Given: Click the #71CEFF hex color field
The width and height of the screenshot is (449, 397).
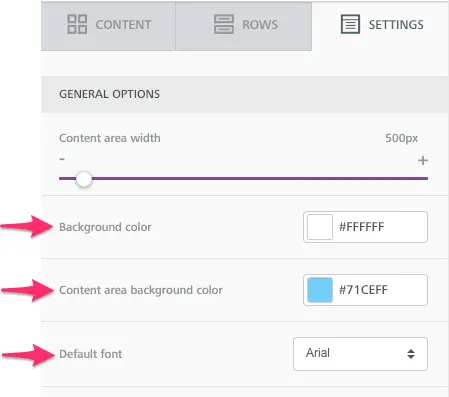Looking at the screenshot, I should [363, 290].
